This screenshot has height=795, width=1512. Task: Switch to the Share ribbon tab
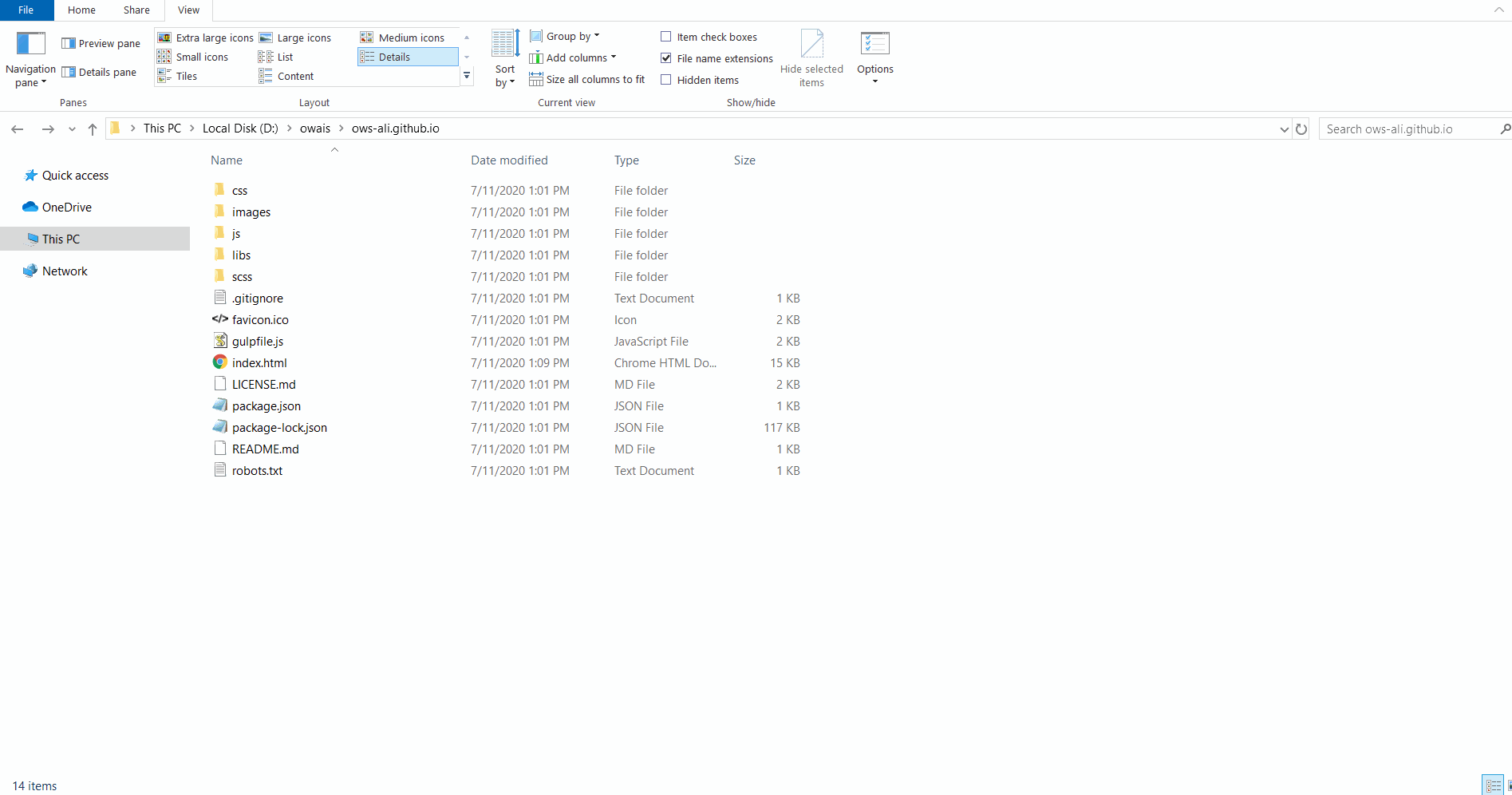point(136,10)
